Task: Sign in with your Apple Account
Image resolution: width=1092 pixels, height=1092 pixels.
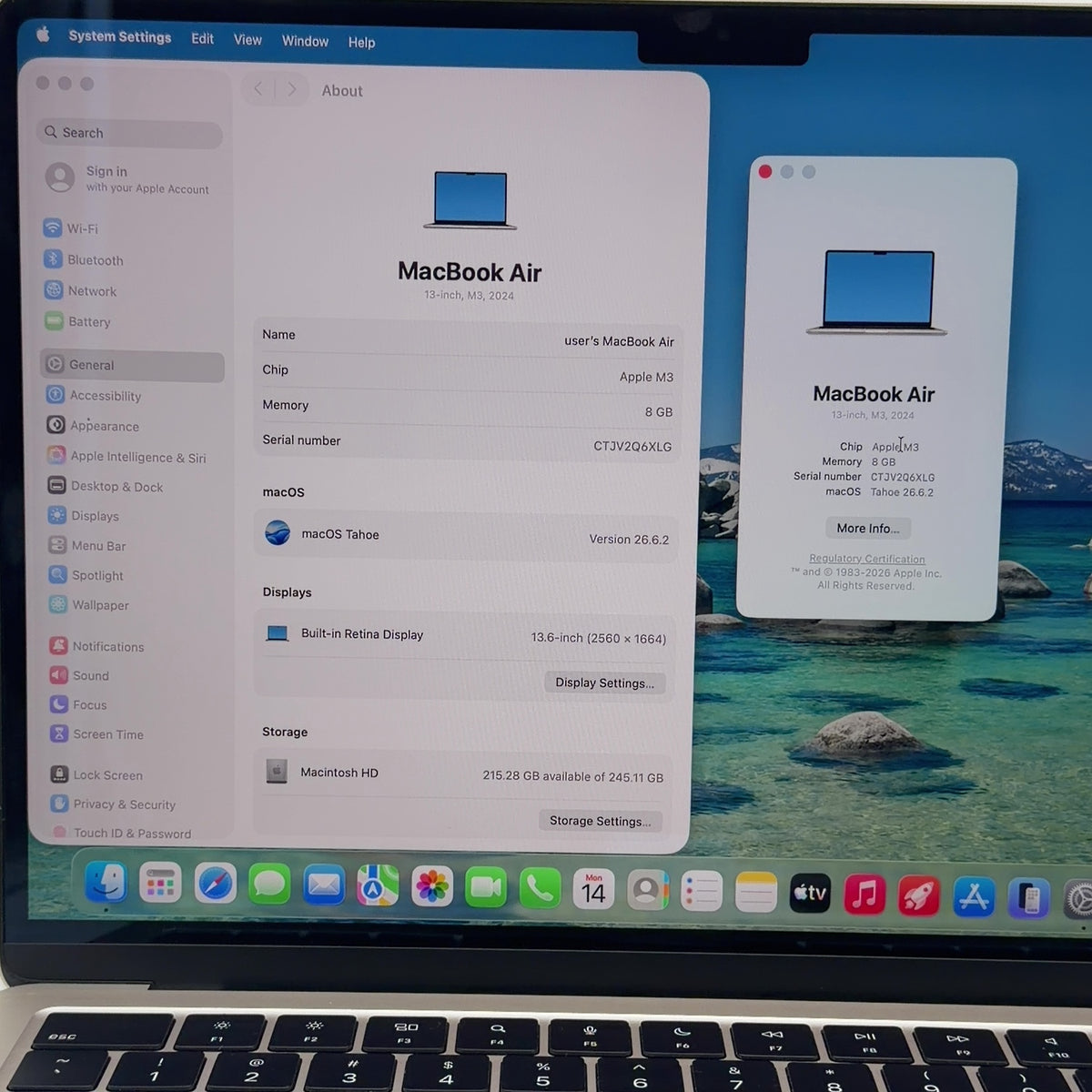Action: point(128,178)
